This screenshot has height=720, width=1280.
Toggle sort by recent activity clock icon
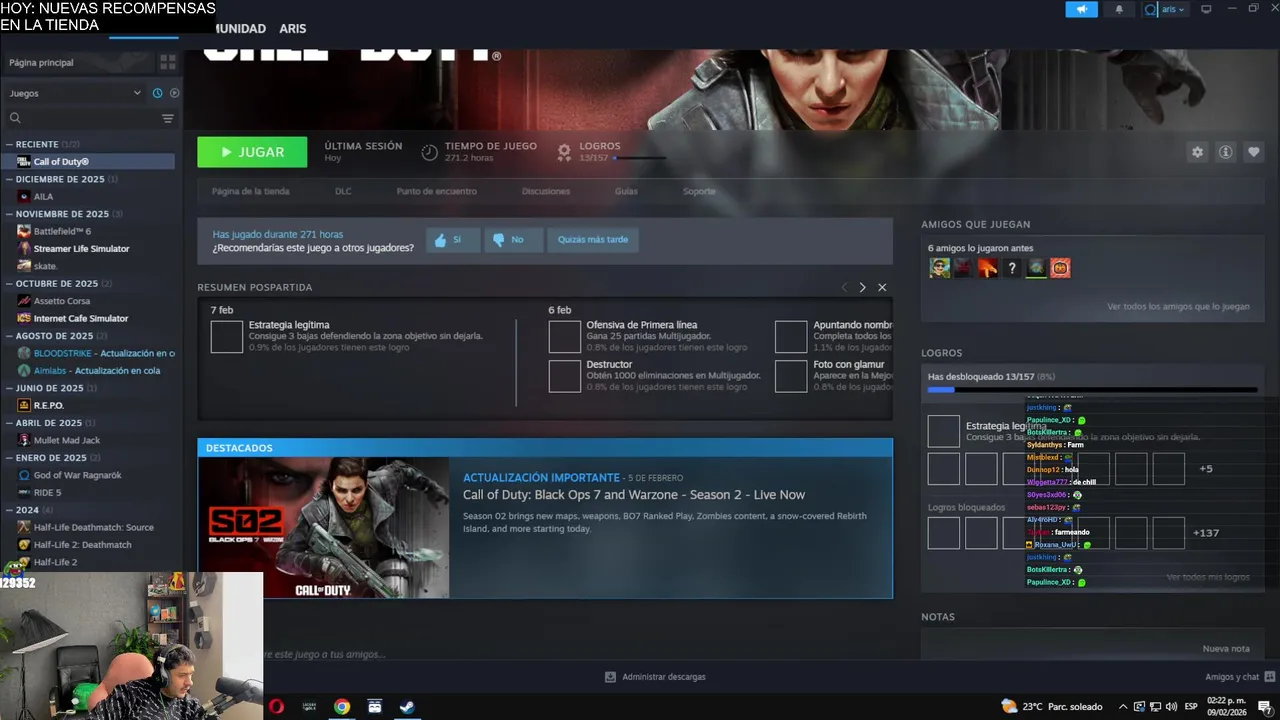pos(157,93)
